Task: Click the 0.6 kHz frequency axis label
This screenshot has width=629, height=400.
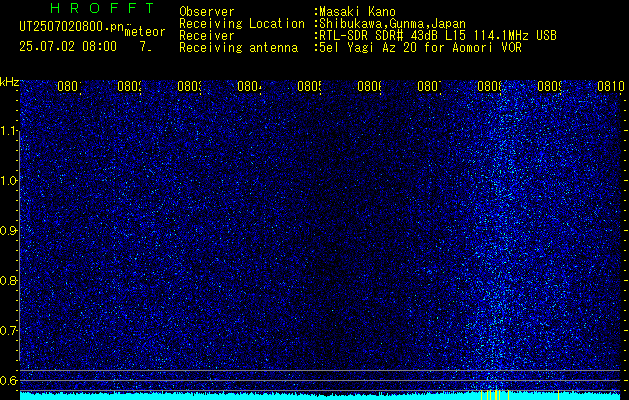Action: (9, 380)
